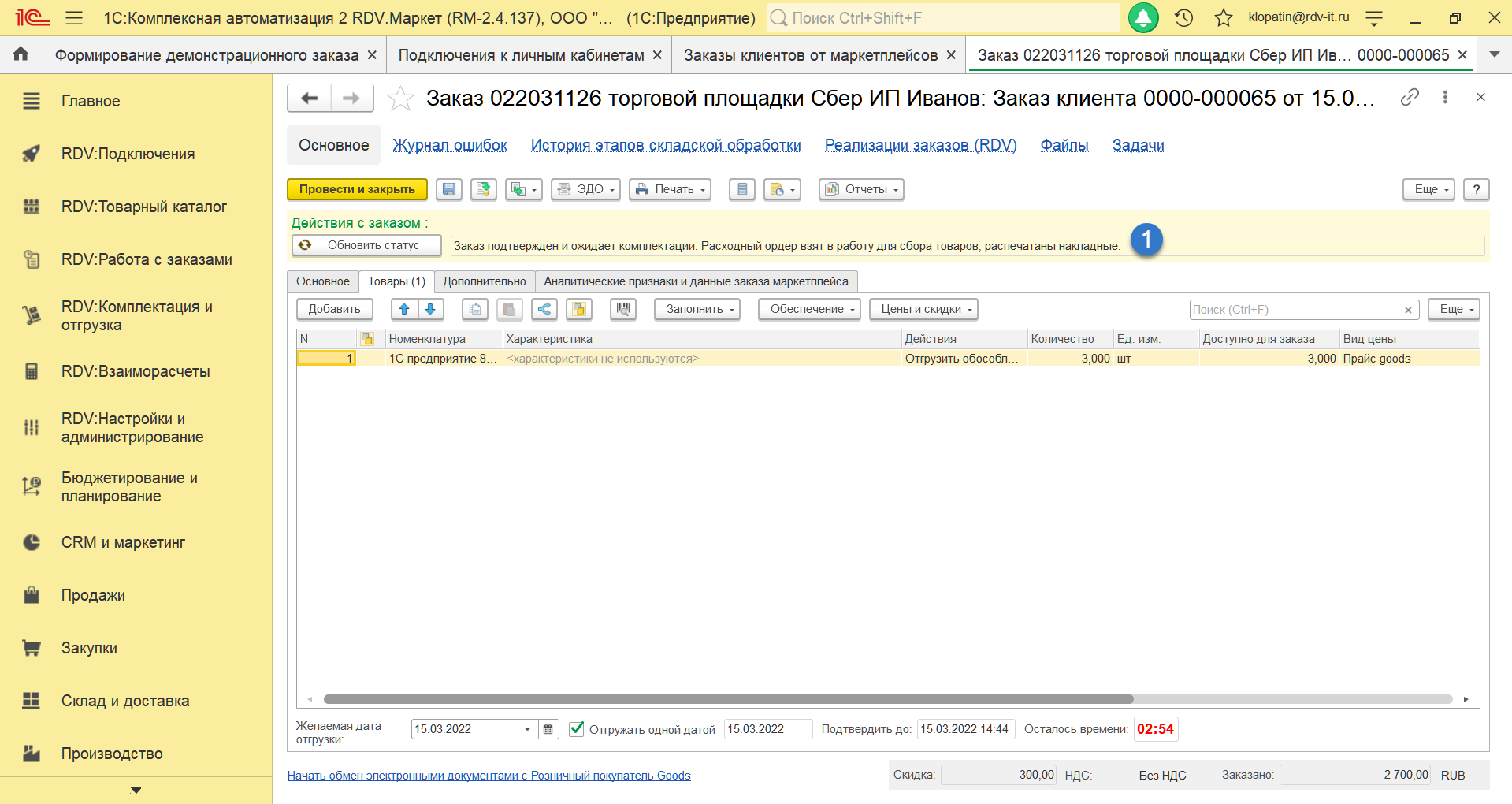Click the goods table search field
The image size is (1512, 804).
click(x=1293, y=310)
